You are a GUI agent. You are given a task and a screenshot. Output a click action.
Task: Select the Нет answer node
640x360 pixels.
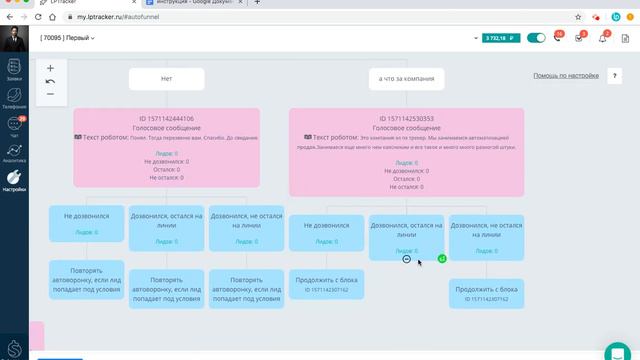[x=167, y=79]
